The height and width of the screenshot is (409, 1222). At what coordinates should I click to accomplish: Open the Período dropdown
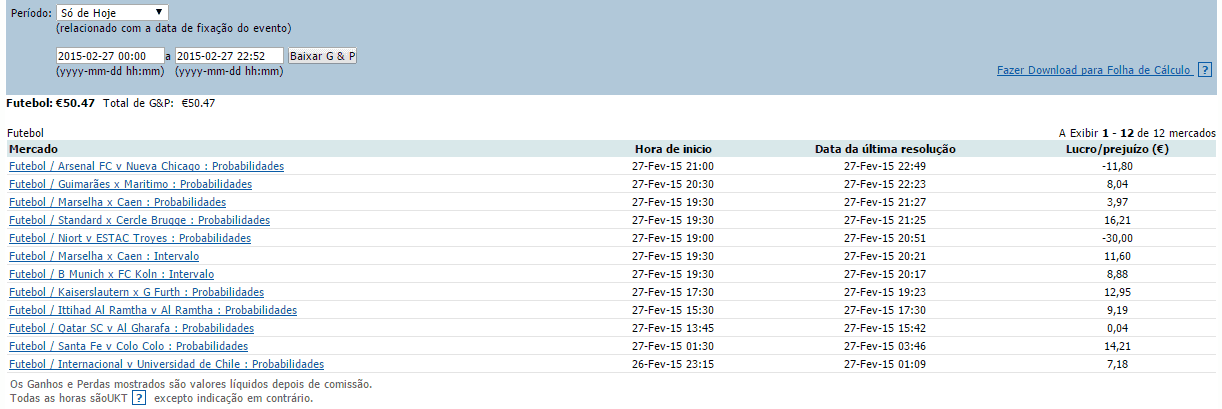(x=113, y=12)
